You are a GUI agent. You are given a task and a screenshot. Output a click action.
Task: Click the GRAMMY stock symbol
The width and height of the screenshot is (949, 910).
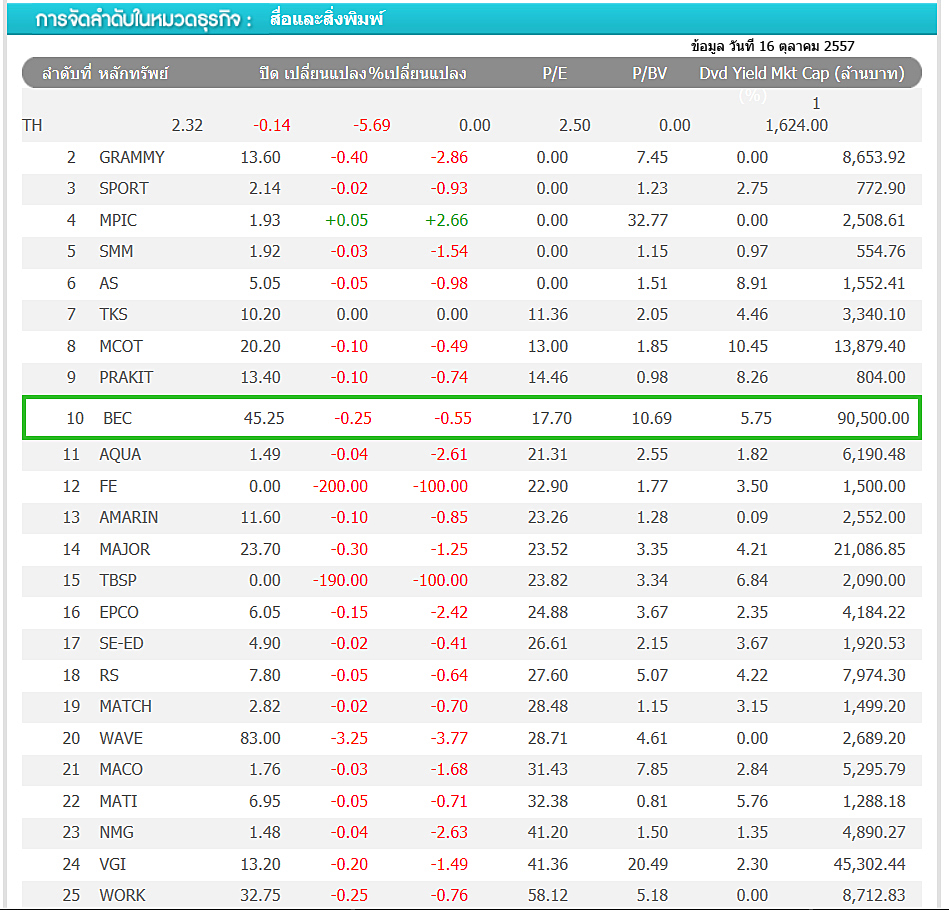131,157
